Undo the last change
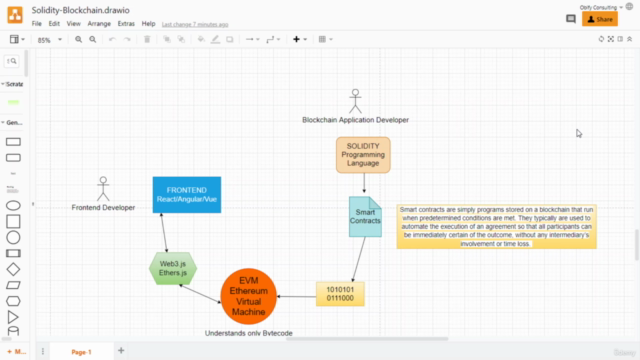Screen dimensions: 640x360 point(112,39)
